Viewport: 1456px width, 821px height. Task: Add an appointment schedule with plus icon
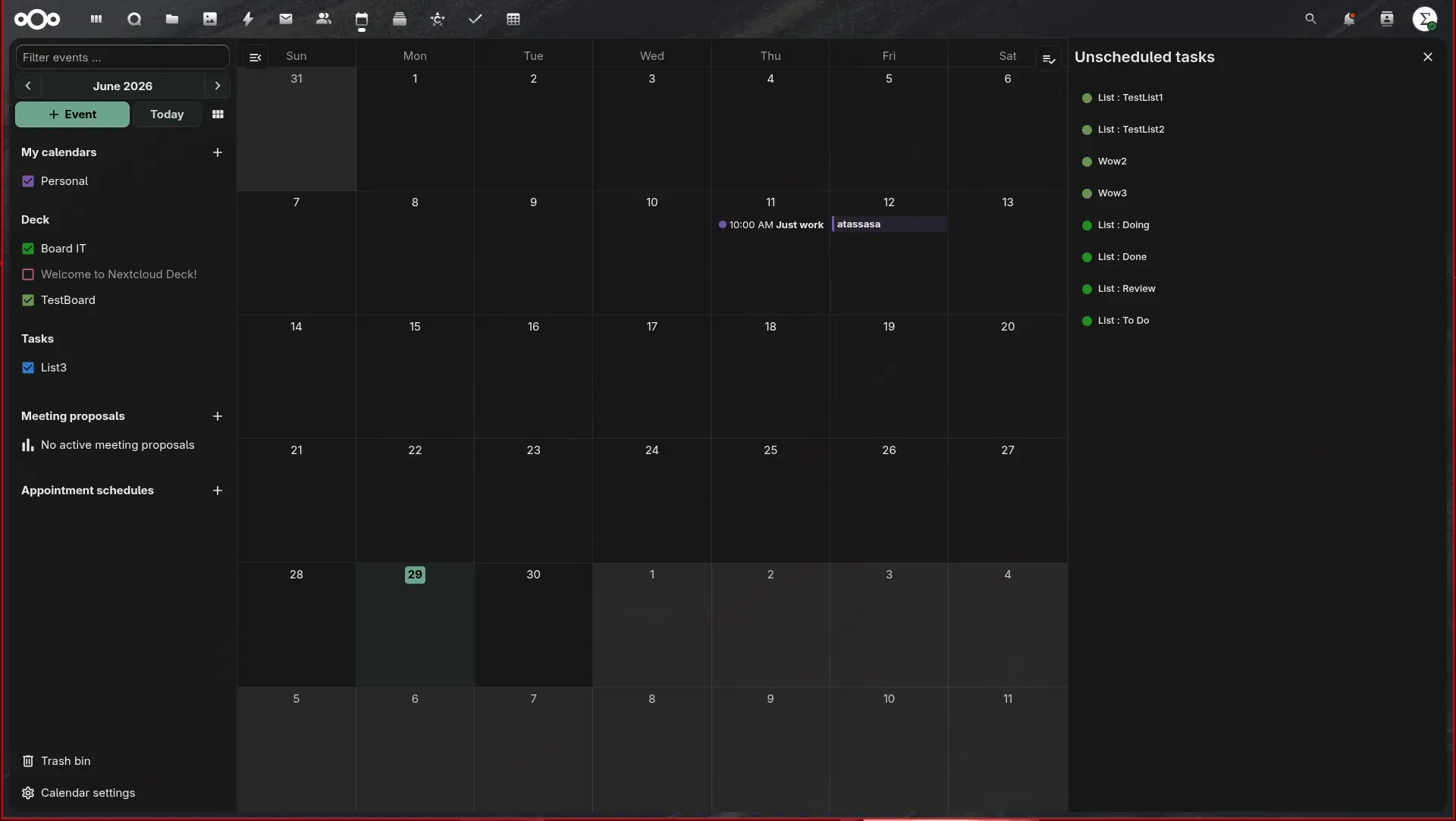218,490
